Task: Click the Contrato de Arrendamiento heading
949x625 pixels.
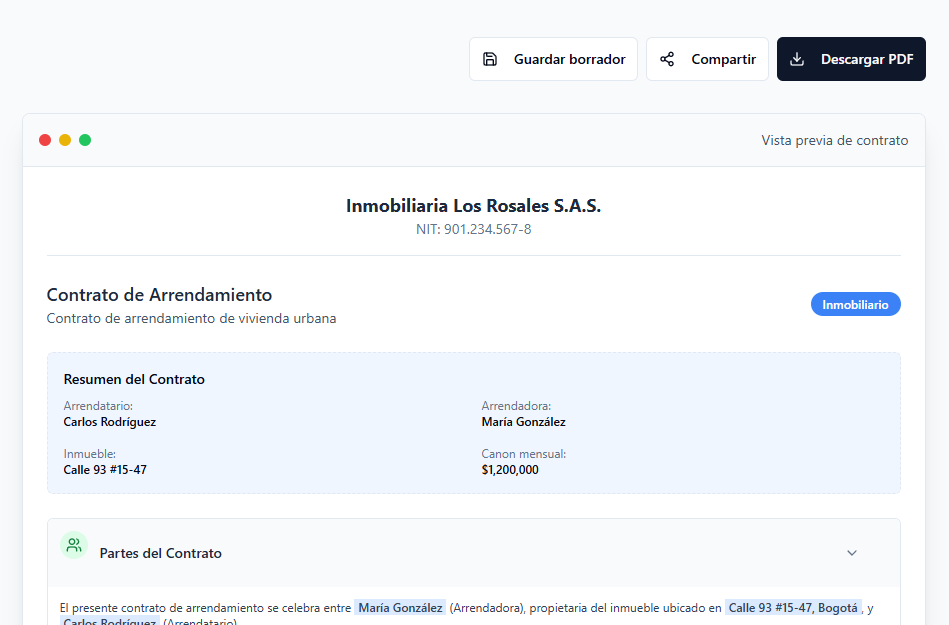Action: click(159, 295)
